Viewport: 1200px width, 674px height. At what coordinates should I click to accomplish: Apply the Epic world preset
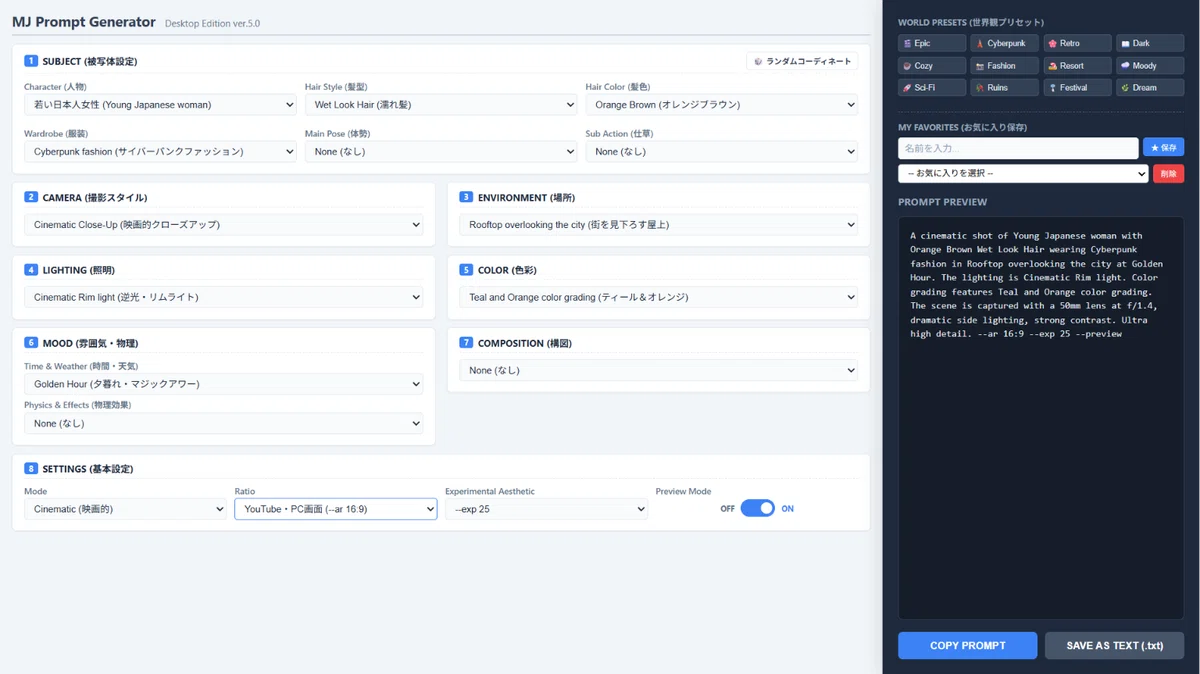pos(932,43)
